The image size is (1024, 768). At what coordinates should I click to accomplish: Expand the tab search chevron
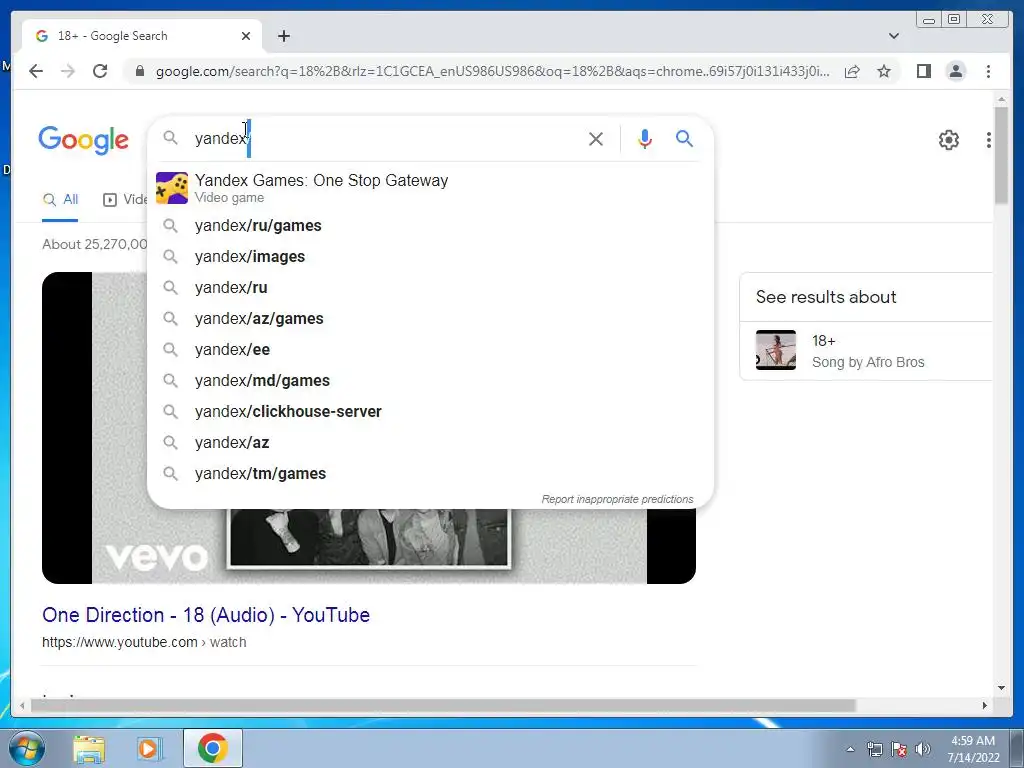coord(894,36)
